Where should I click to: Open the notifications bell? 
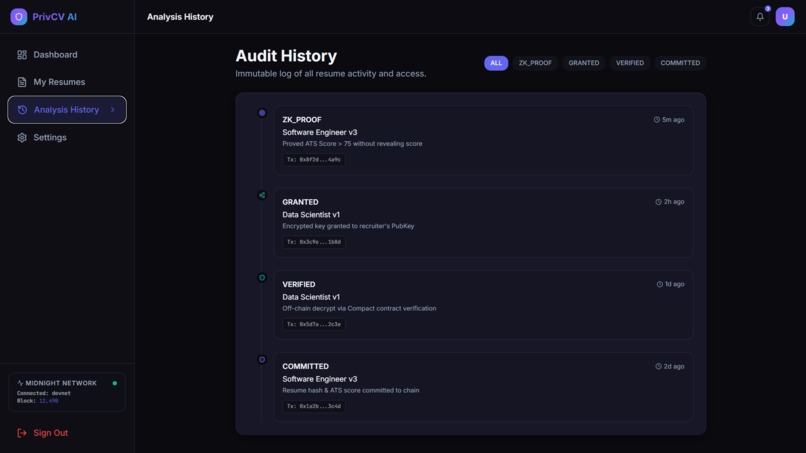click(760, 16)
